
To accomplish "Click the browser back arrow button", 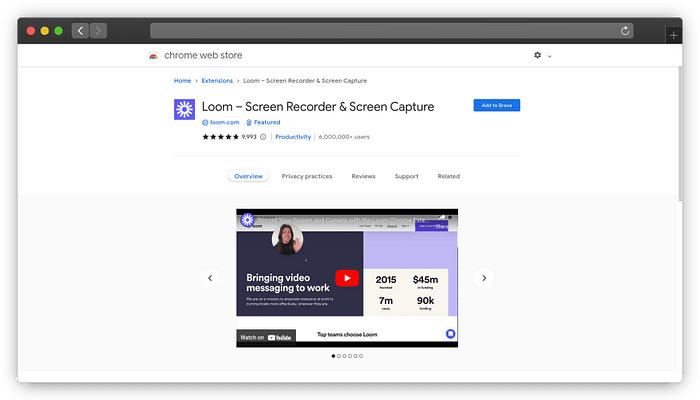I will click(x=80, y=31).
